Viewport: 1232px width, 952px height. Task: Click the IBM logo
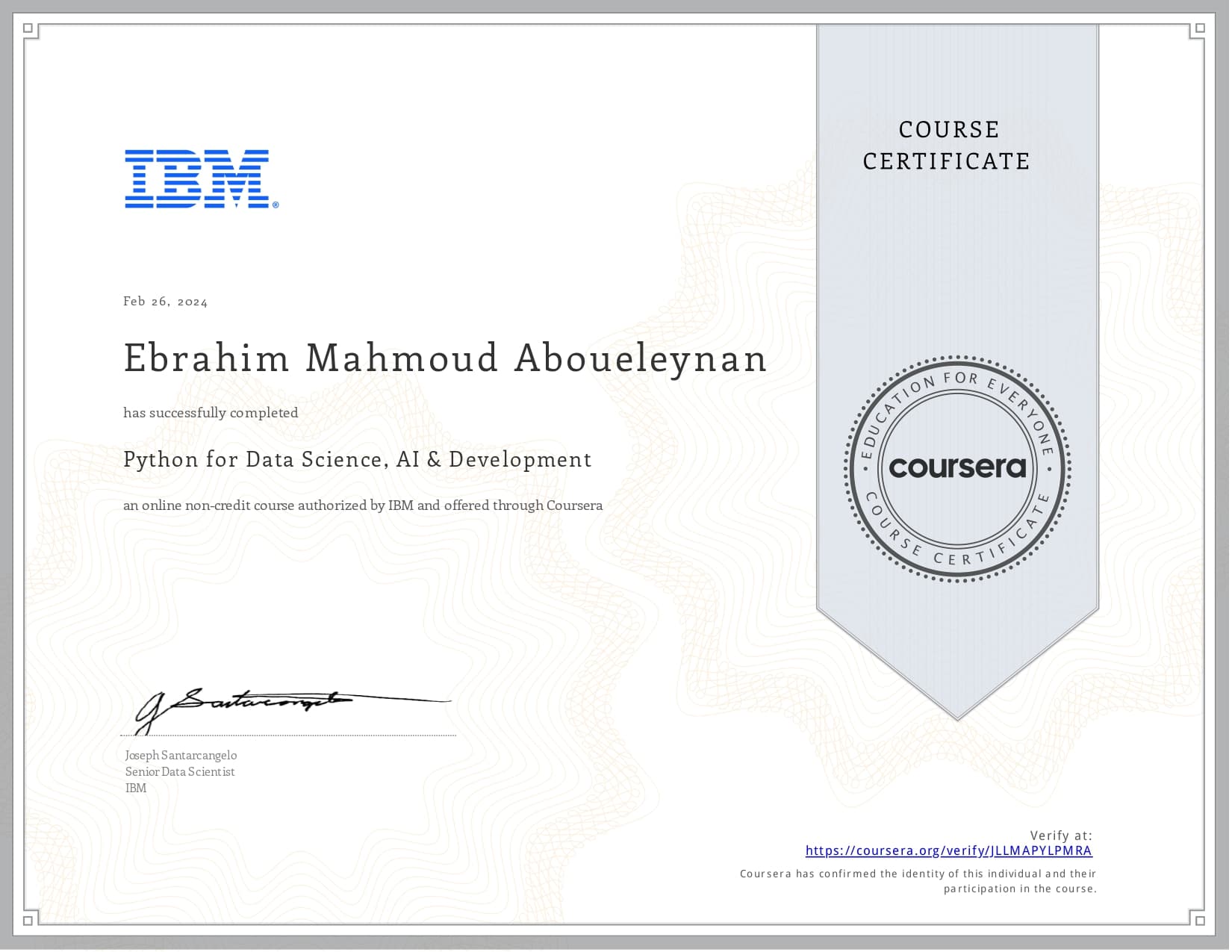(x=196, y=179)
